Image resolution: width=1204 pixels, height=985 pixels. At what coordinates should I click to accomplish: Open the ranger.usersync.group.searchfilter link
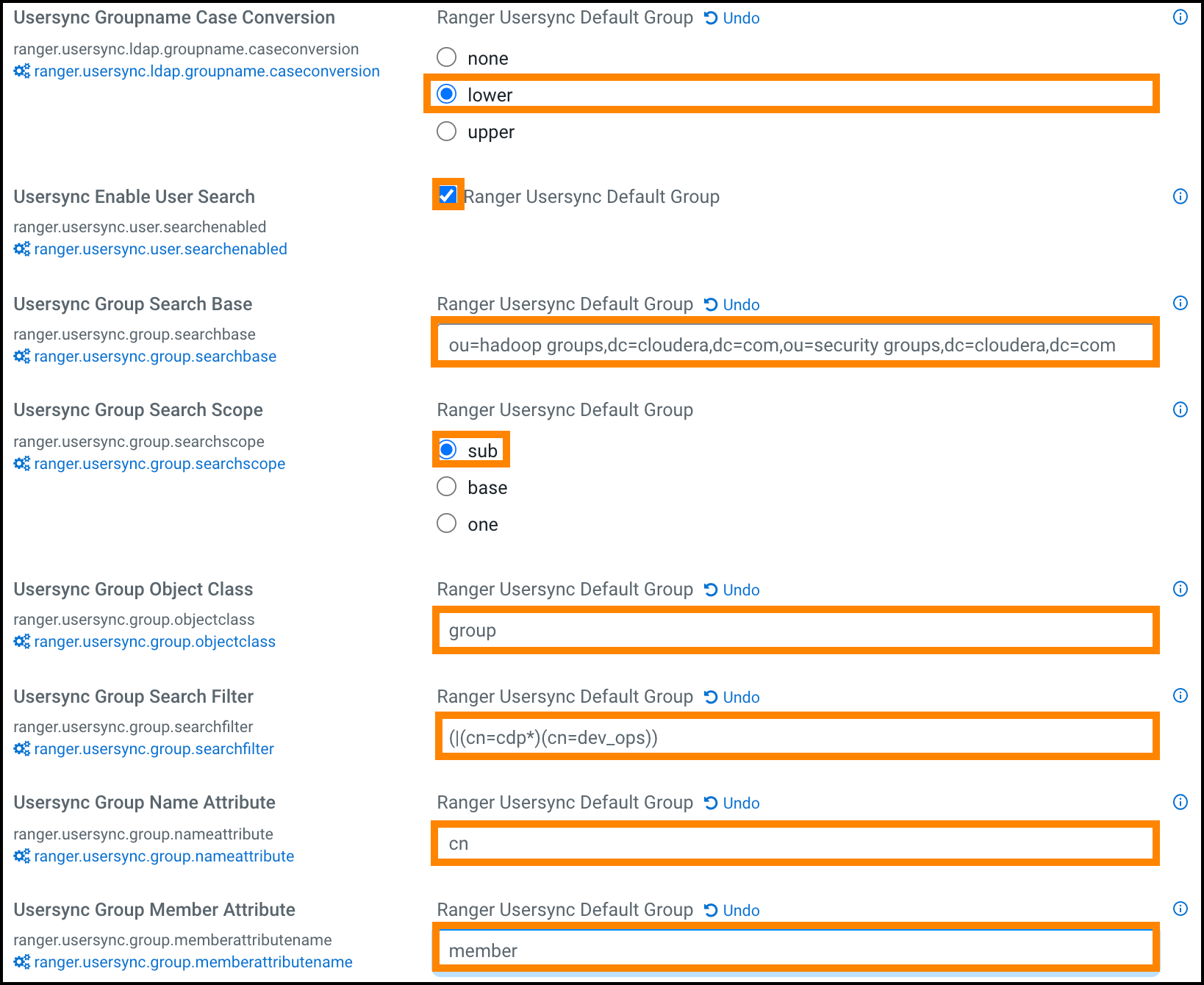(x=153, y=748)
